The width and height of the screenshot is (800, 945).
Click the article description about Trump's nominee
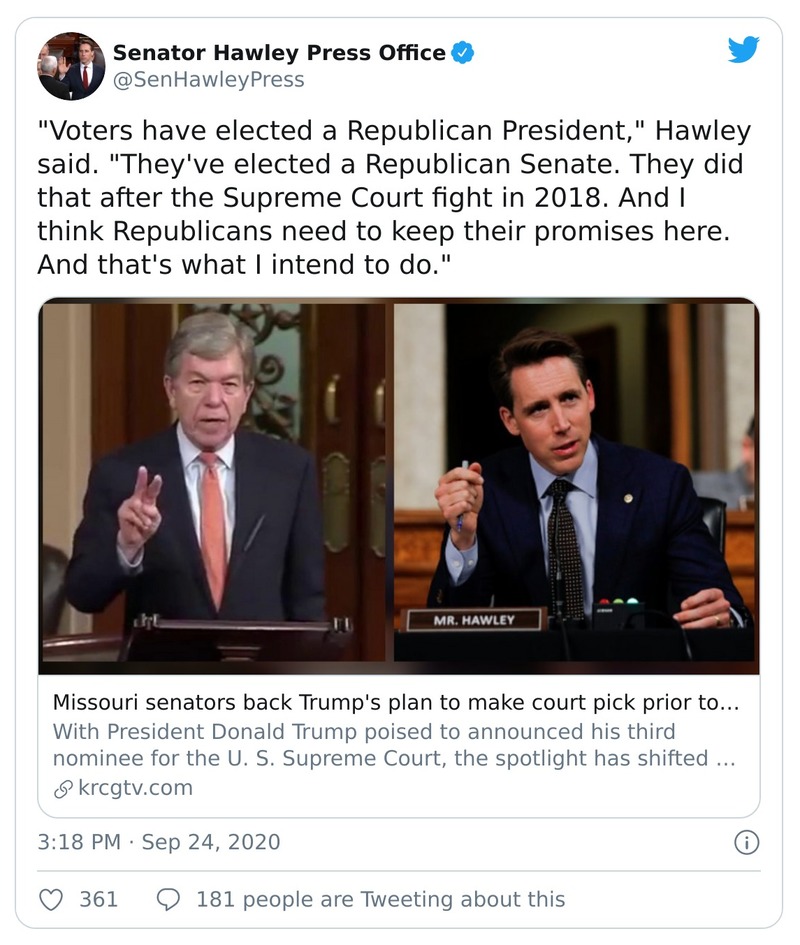click(x=395, y=745)
